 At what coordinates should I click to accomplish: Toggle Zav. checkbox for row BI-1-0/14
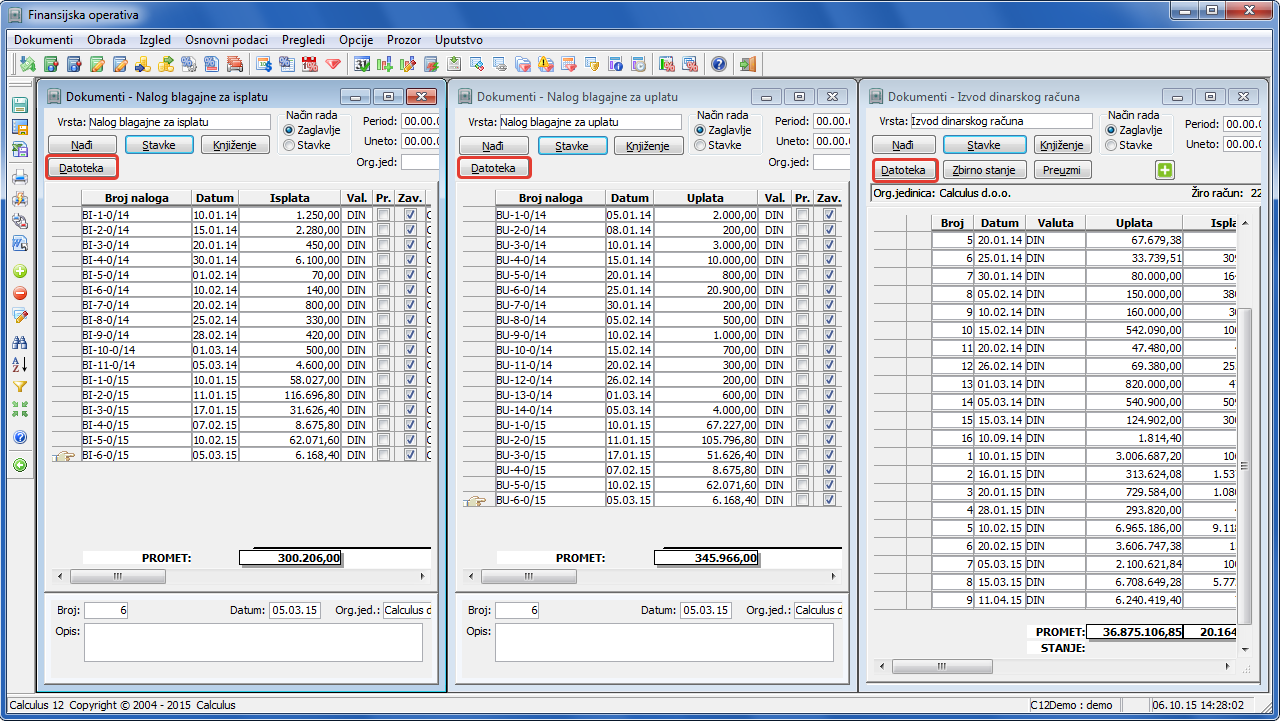pos(410,214)
